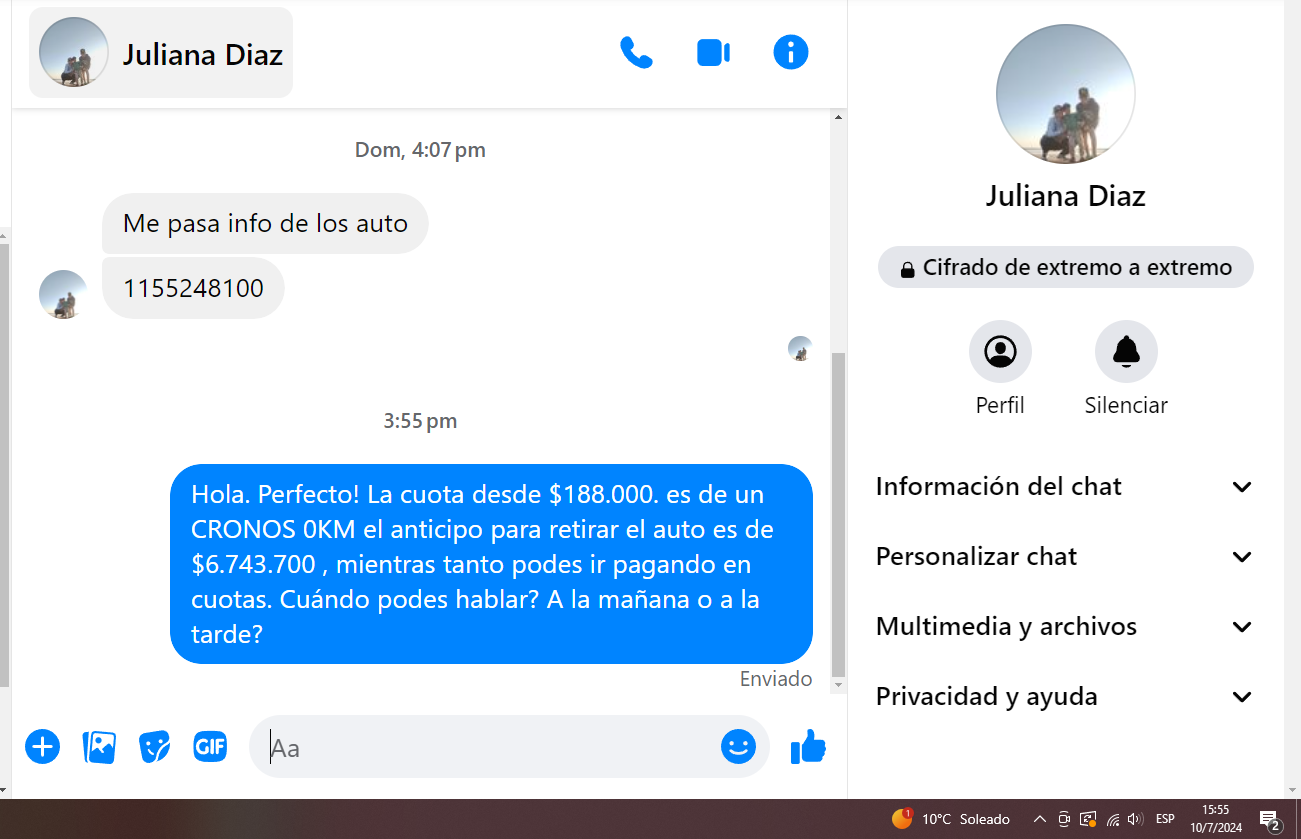Open the GIF picker

click(x=210, y=746)
